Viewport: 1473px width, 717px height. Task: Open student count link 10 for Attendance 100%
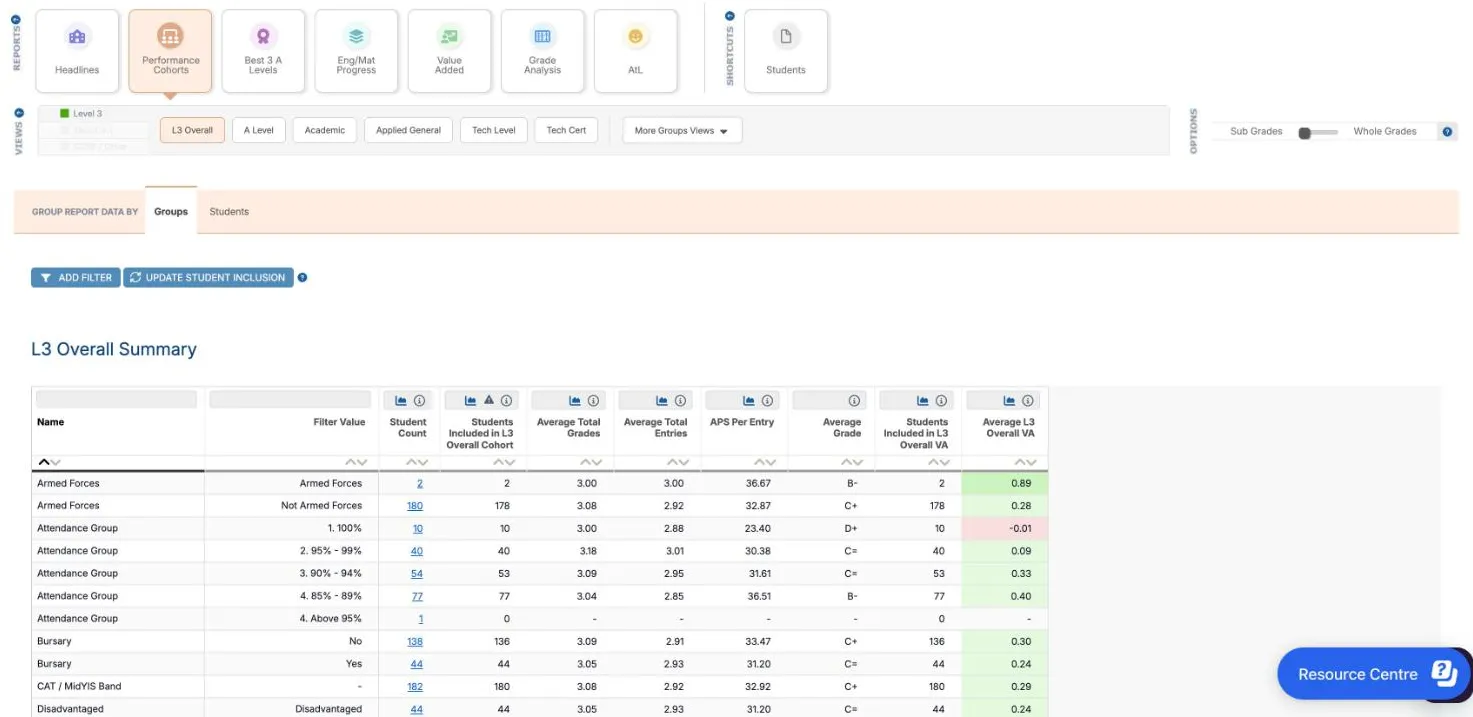418,528
